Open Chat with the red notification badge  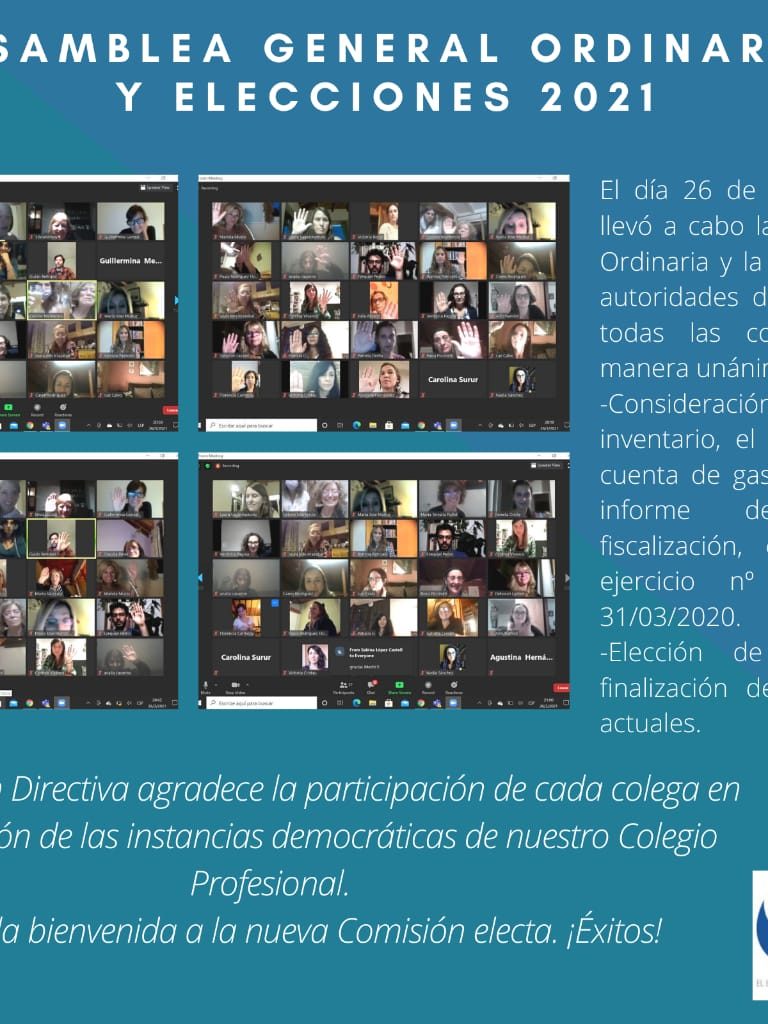(x=371, y=687)
